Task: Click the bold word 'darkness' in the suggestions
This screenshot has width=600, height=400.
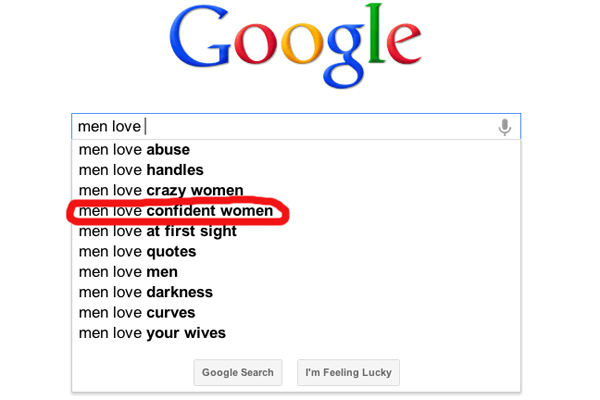Action: tap(179, 292)
